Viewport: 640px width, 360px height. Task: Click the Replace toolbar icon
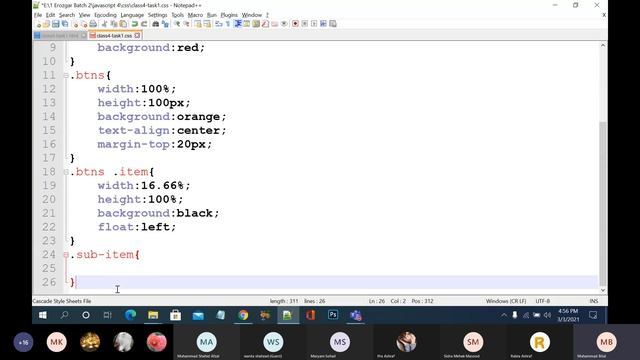(165, 24)
